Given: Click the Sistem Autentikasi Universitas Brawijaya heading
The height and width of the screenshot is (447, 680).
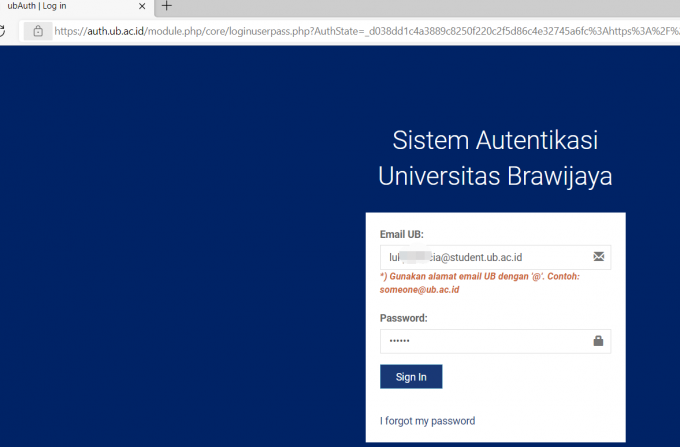Looking at the screenshot, I should [x=495, y=158].
